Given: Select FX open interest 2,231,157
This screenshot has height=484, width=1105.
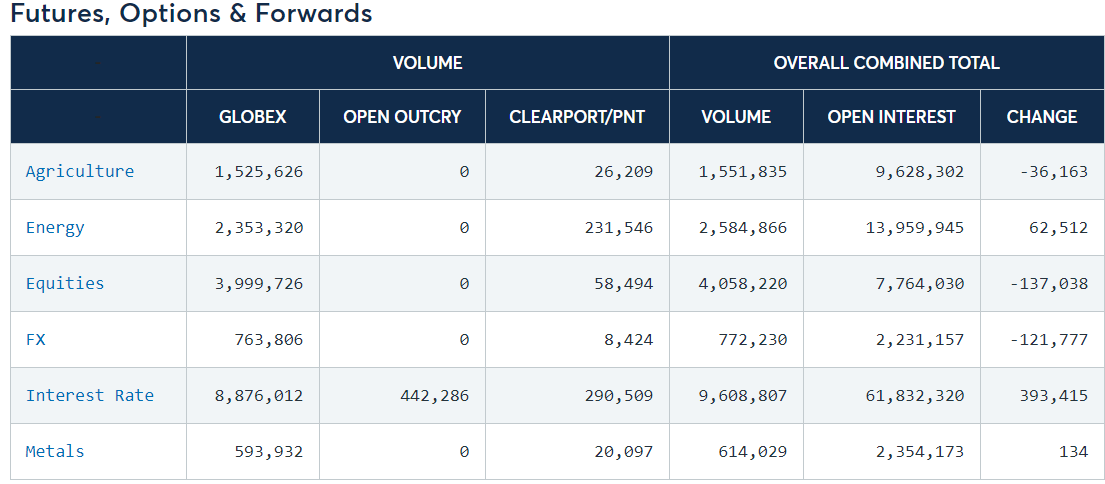Looking at the screenshot, I should 920,339.
